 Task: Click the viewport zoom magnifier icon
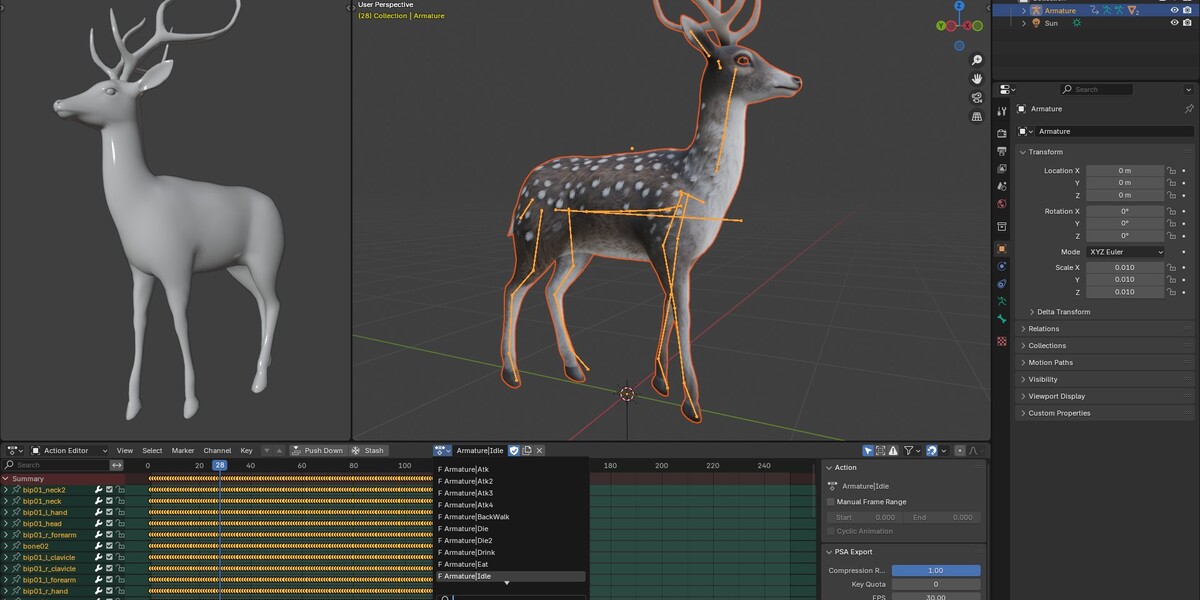(x=977, y=61)
